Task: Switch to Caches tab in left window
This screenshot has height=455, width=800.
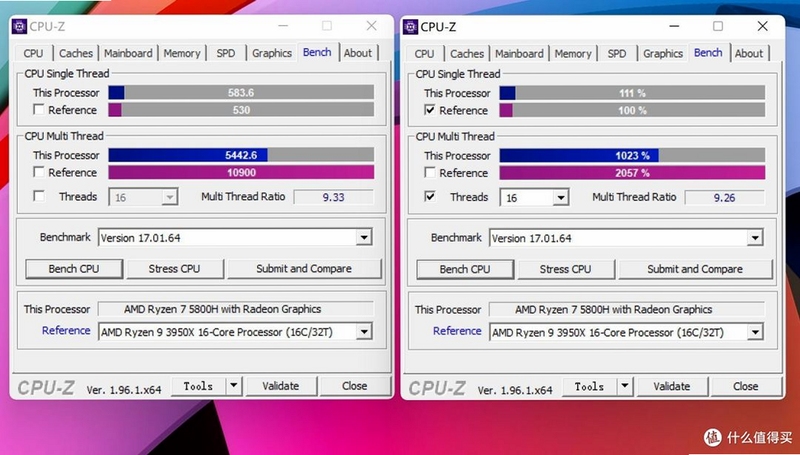Action: point(76,53)
